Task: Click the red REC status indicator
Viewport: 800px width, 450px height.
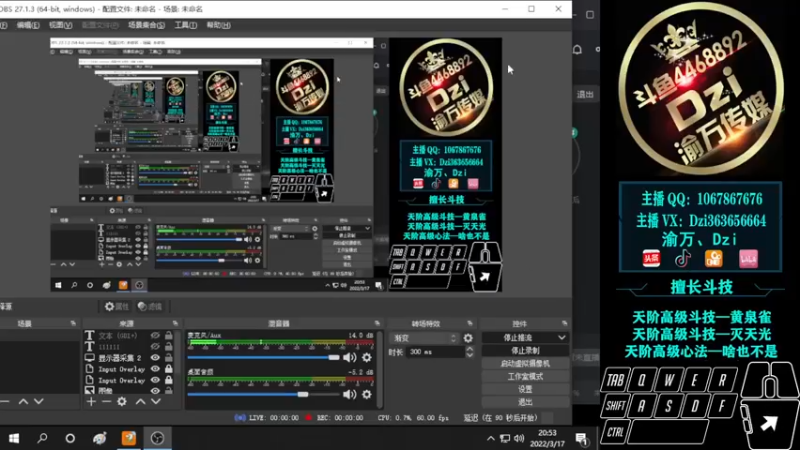Action: coord(309,418)
